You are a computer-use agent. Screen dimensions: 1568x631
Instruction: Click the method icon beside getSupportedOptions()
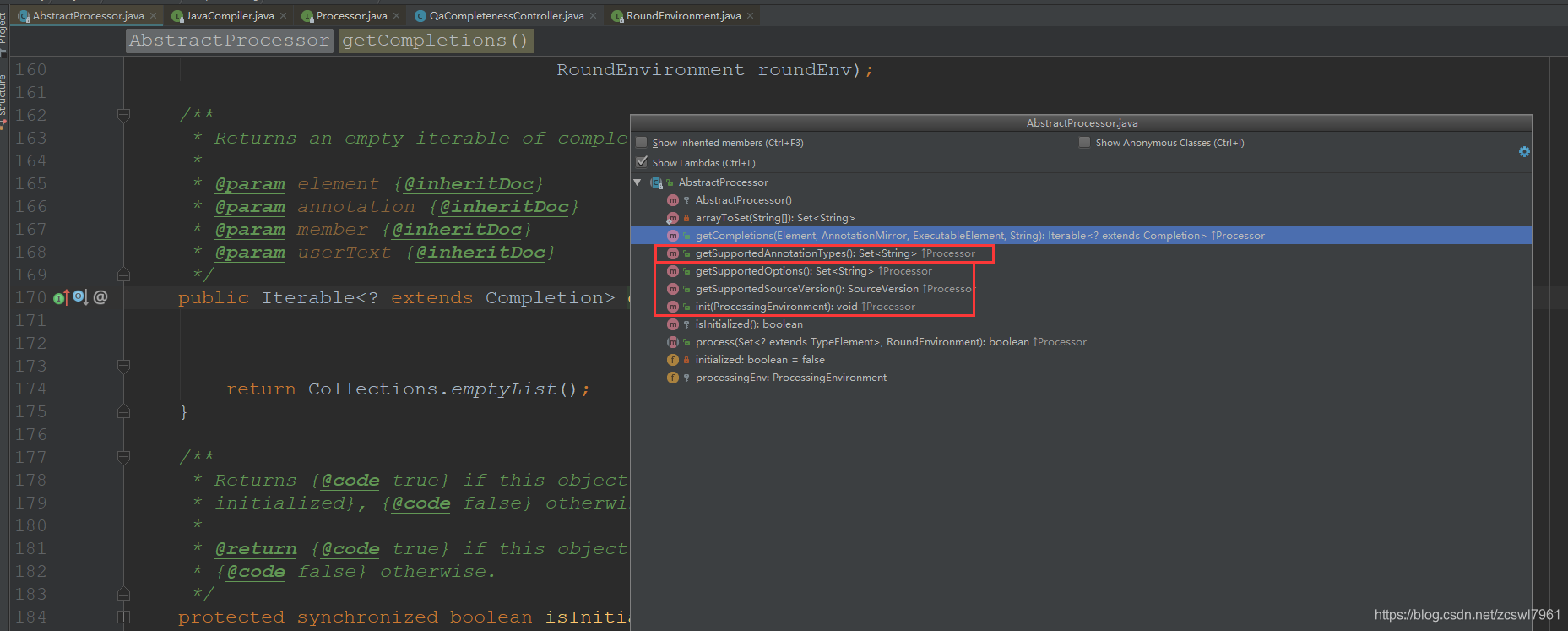click(673, 271)
